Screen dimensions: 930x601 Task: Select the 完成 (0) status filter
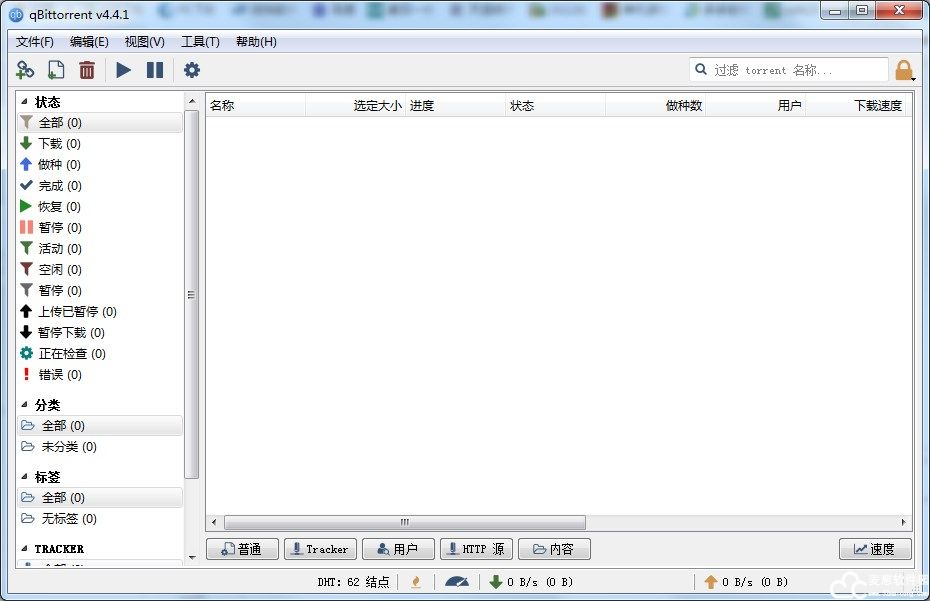pos(100,186)
